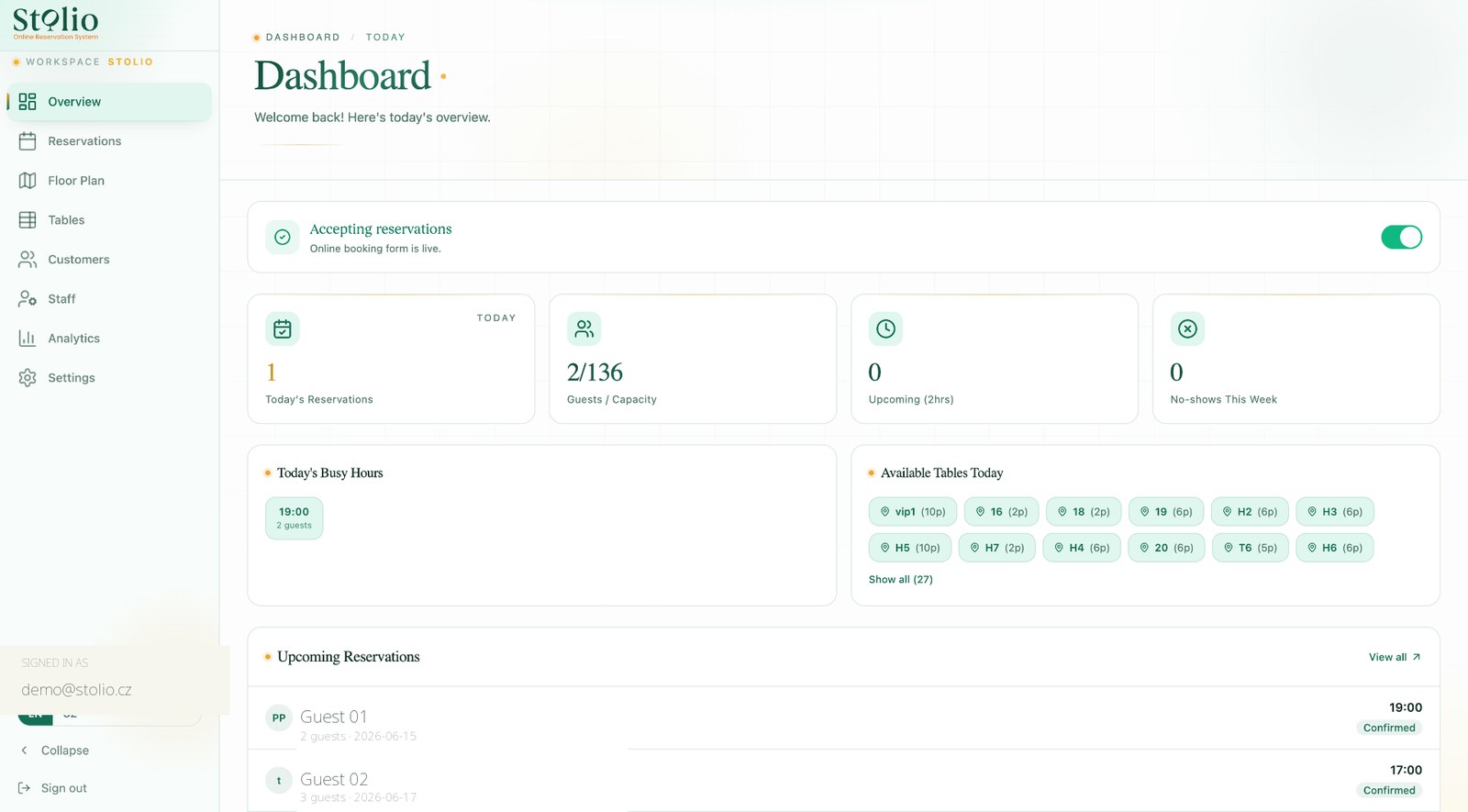Open the Analytics section
Screen dimensions: 1468x812
[x=110, y=339]
